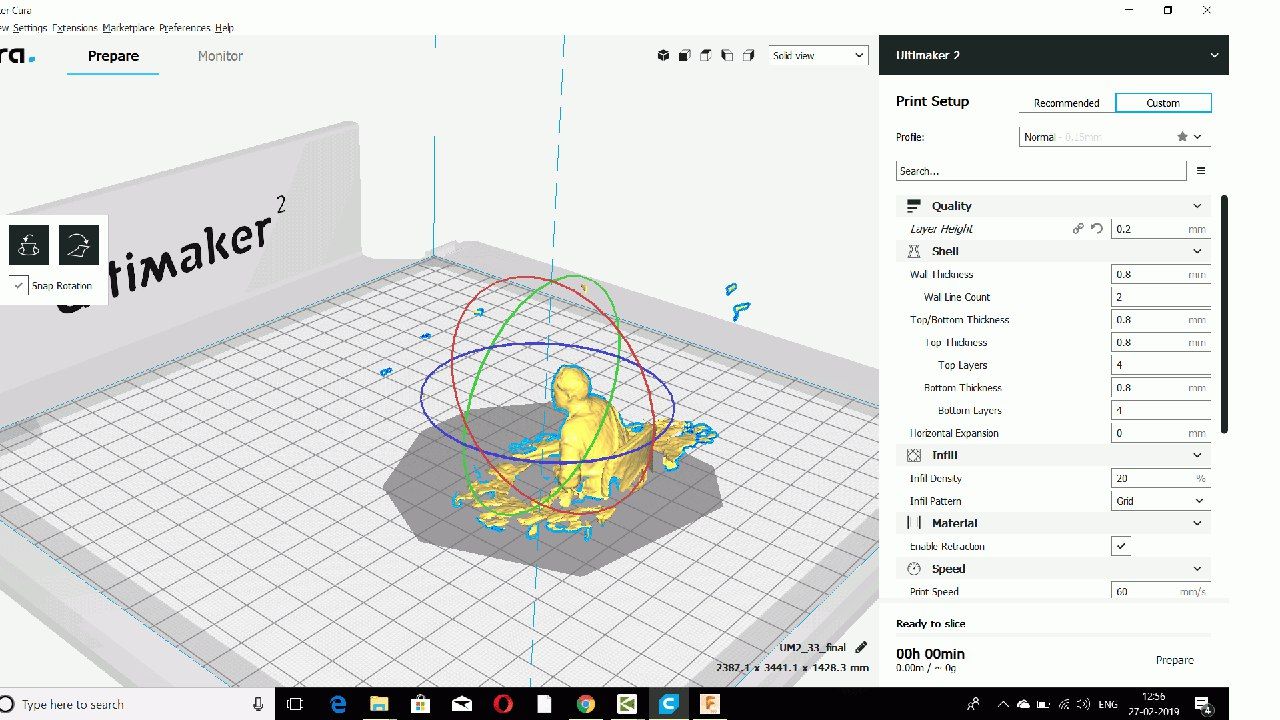Click the Wall Line Count field

1161,297
